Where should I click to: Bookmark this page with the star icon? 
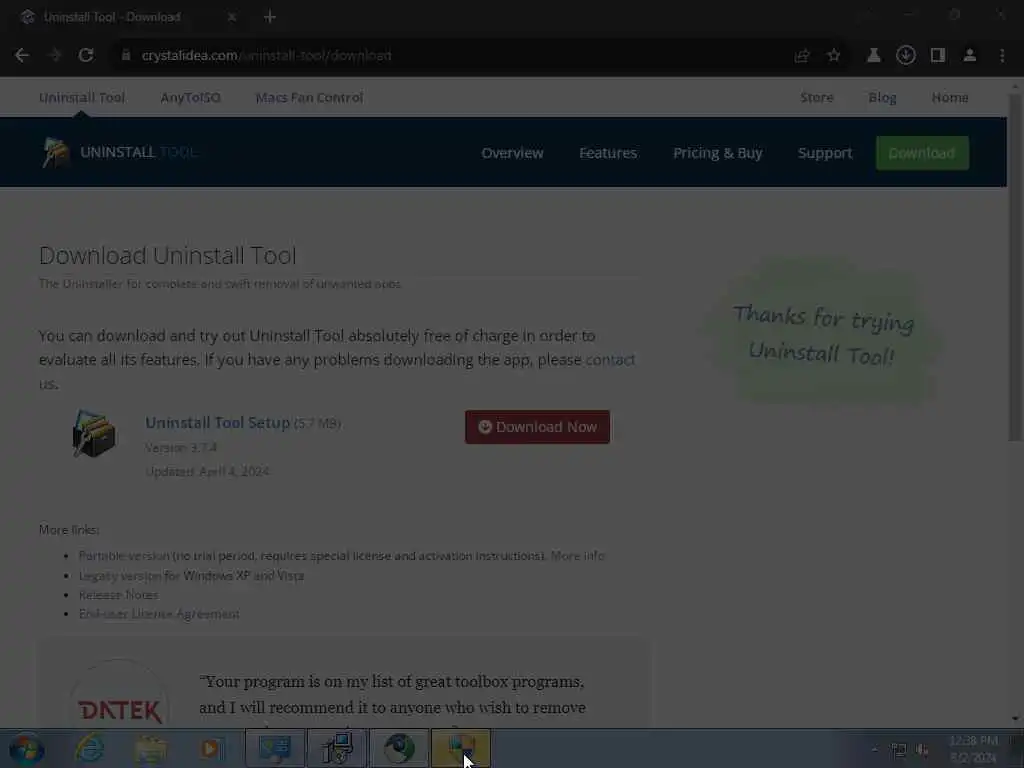click(x=834, y=56)
